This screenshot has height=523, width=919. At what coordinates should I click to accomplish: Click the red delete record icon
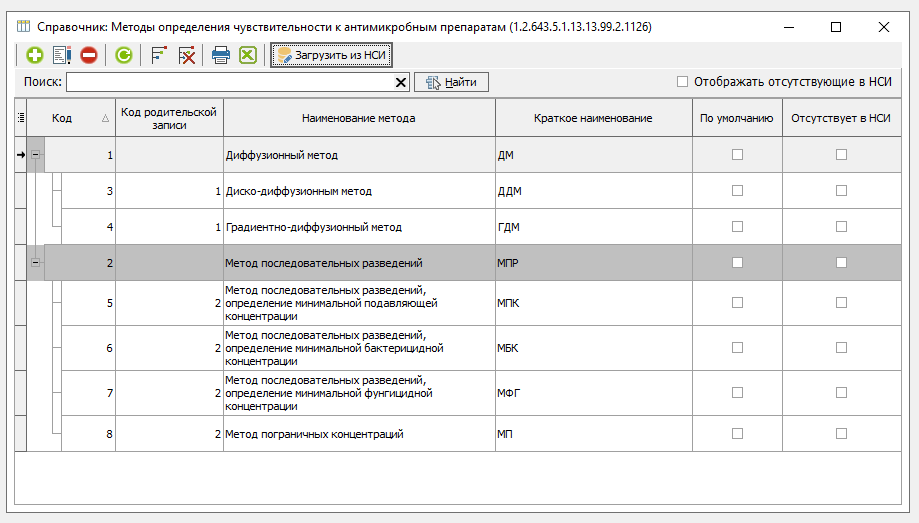(x=89, y=55)
